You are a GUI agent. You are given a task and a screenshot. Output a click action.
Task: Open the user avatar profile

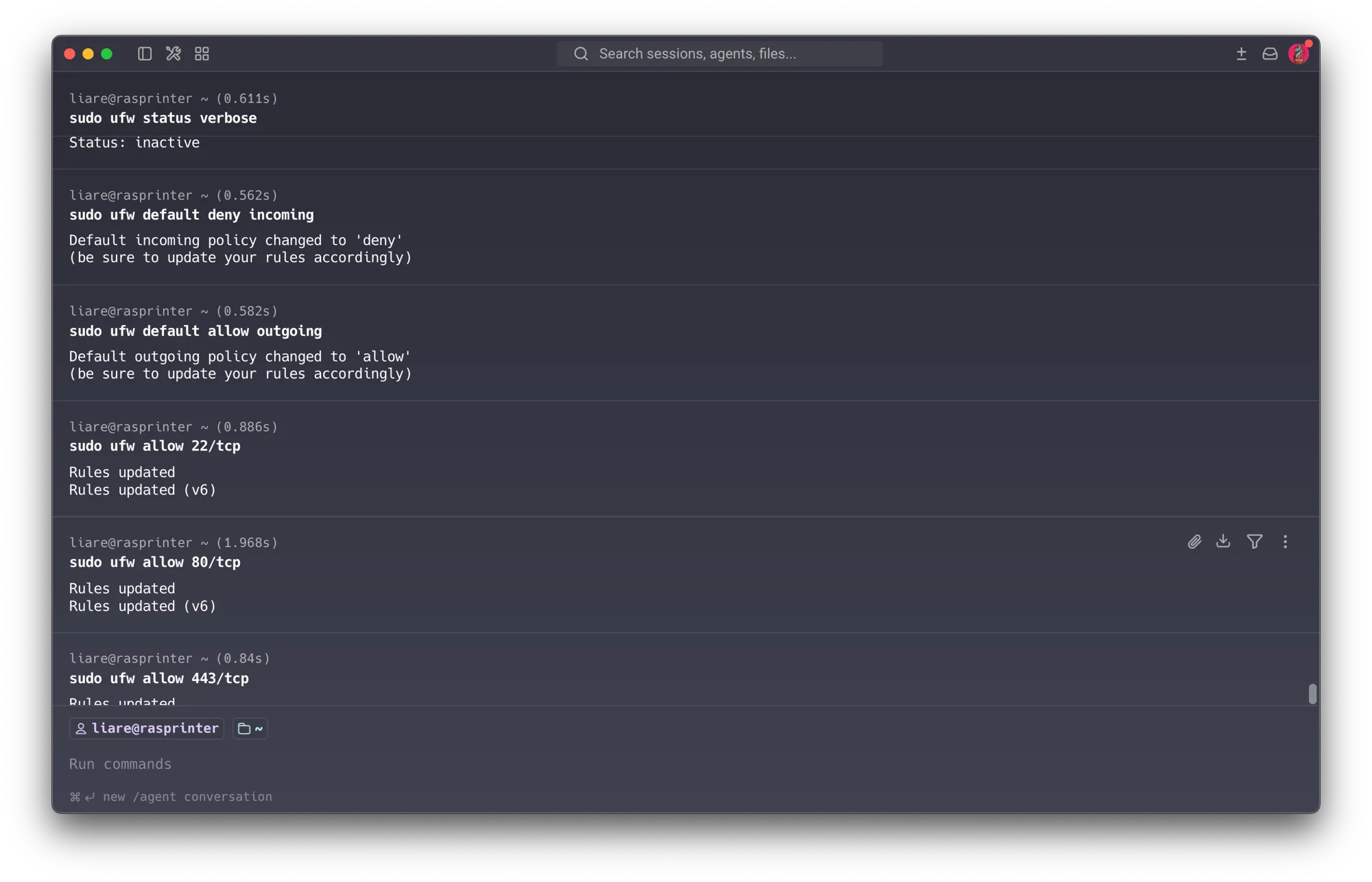(1299, 53)
